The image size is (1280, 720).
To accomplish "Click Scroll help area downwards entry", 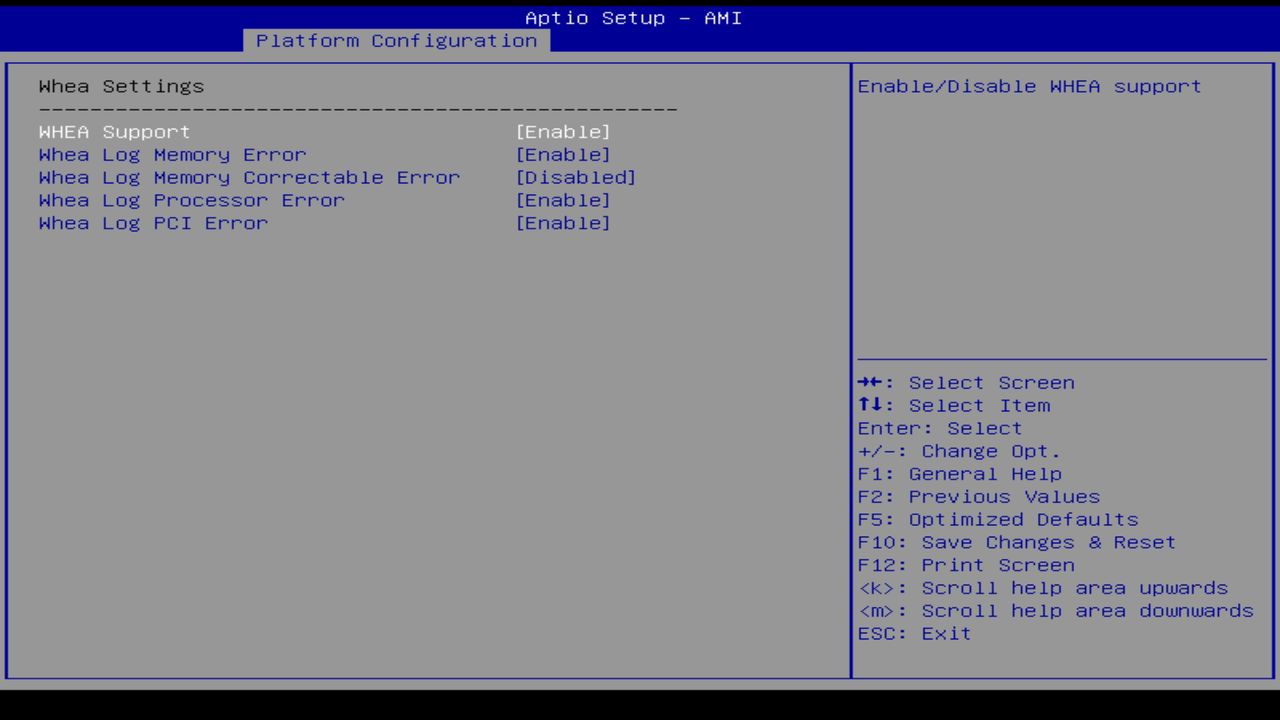I will pyautogui.click(x=1055, y=610).
